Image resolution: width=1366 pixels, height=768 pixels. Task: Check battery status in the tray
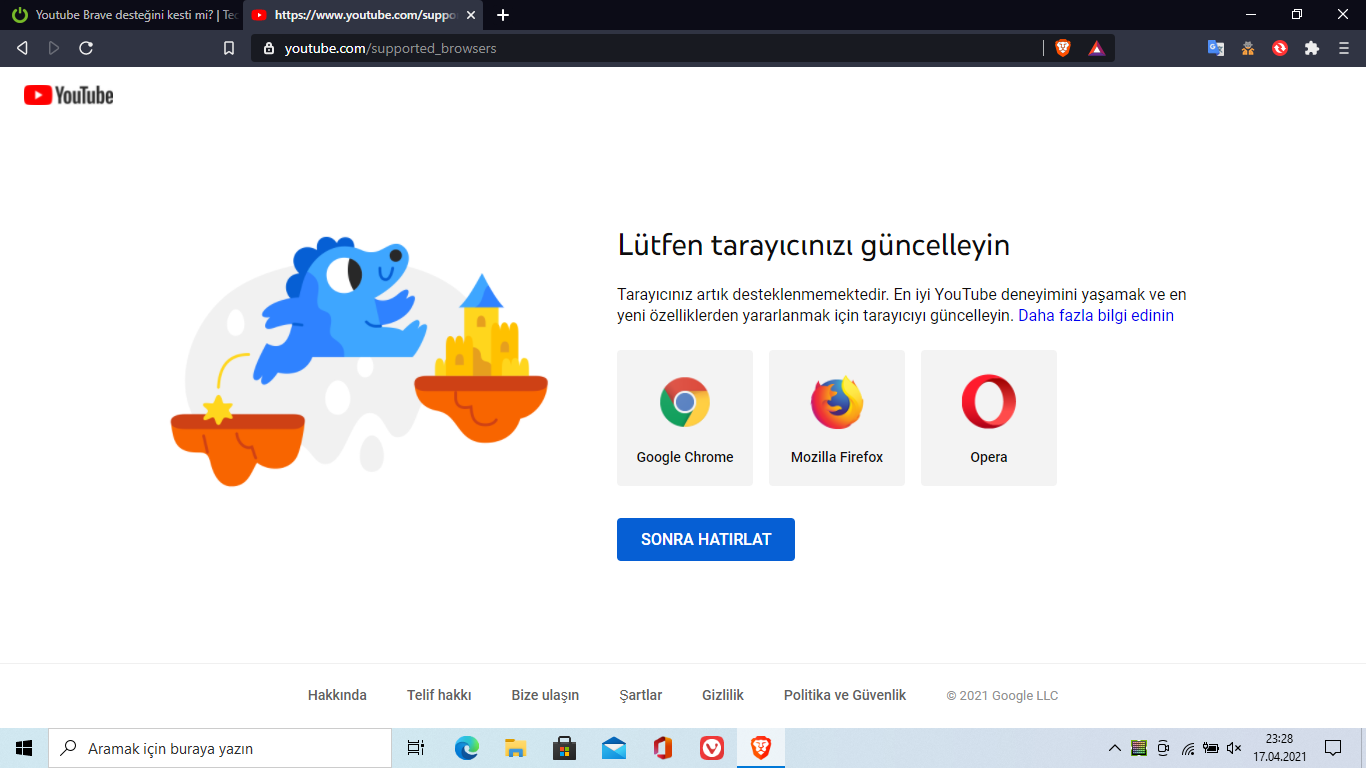coord(1211,748)
